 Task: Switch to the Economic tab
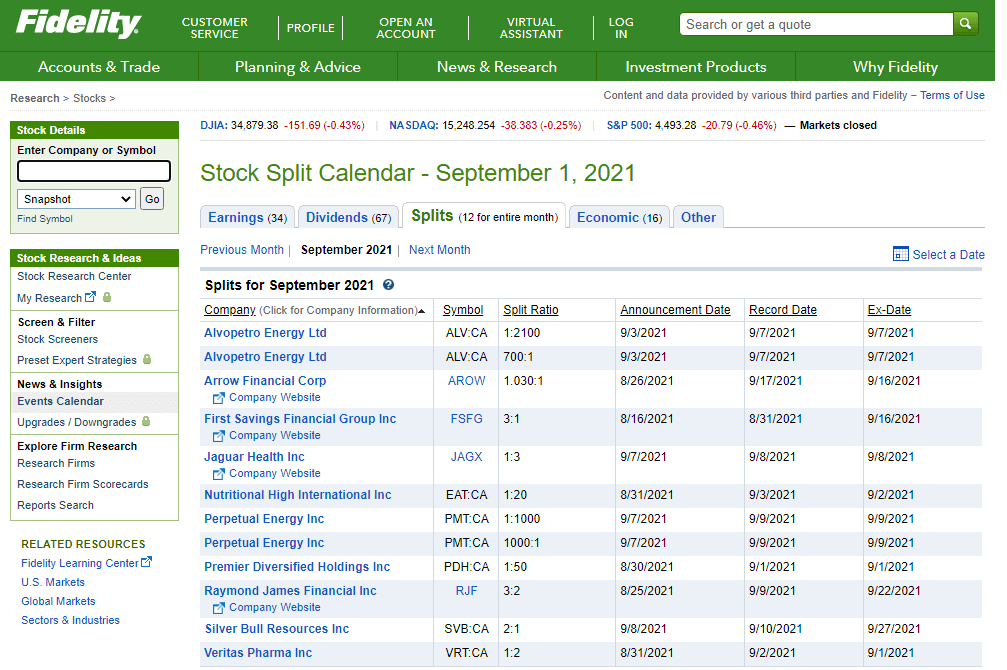click(x=619, y=217)
